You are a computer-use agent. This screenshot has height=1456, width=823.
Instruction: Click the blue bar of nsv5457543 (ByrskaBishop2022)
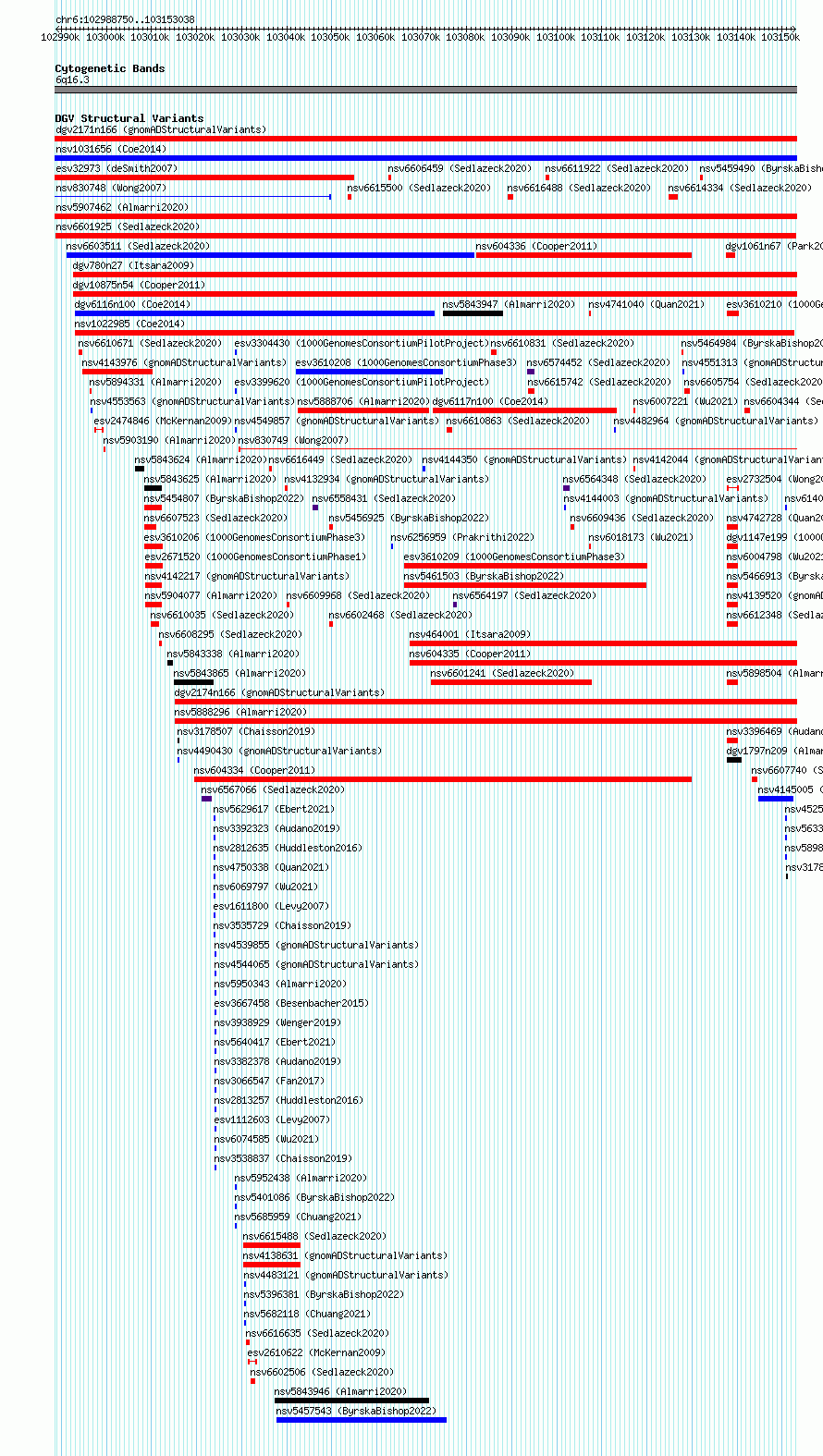pos(362,1420)
